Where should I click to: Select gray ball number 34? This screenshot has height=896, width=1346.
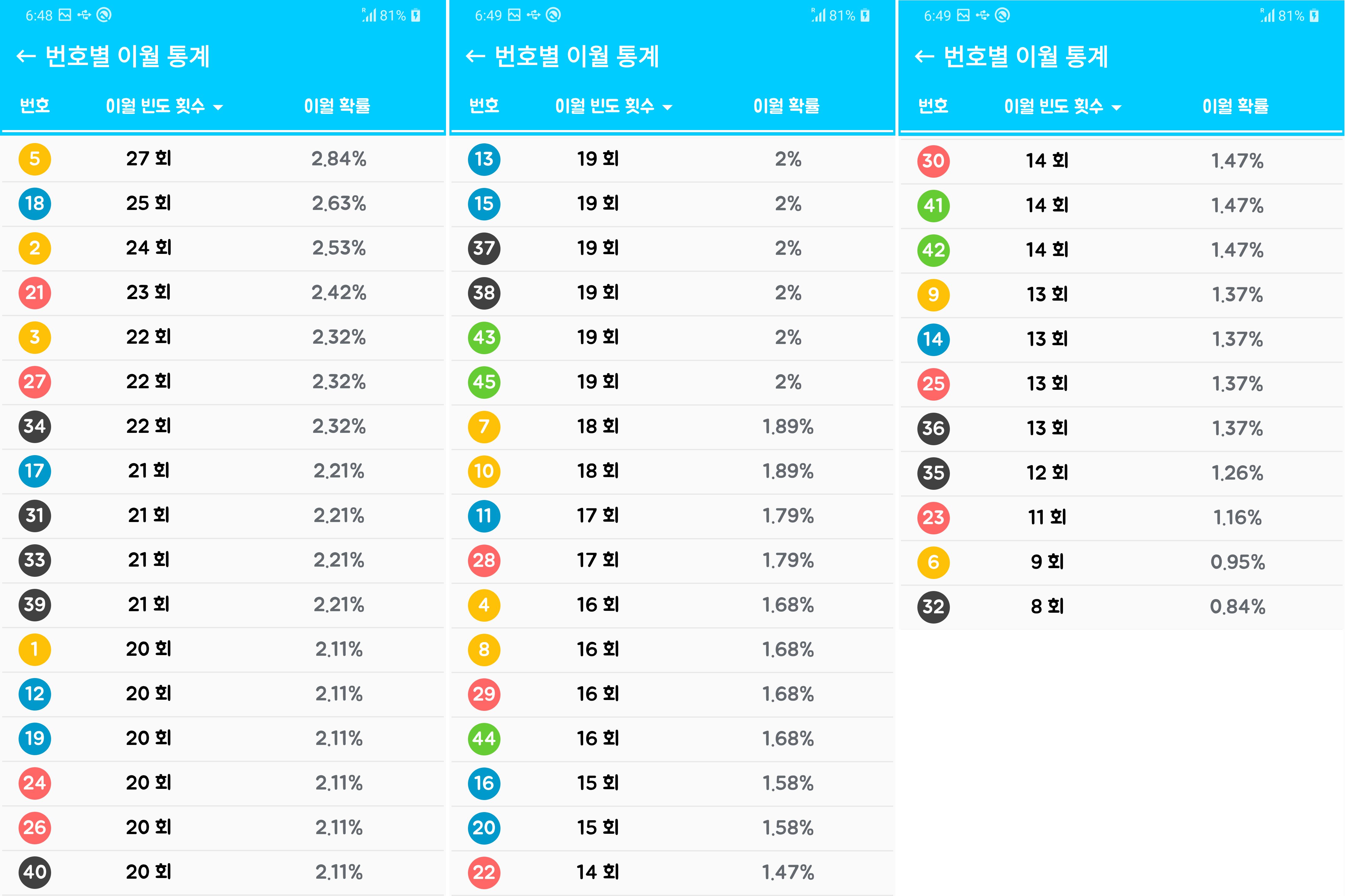[35, 426]
